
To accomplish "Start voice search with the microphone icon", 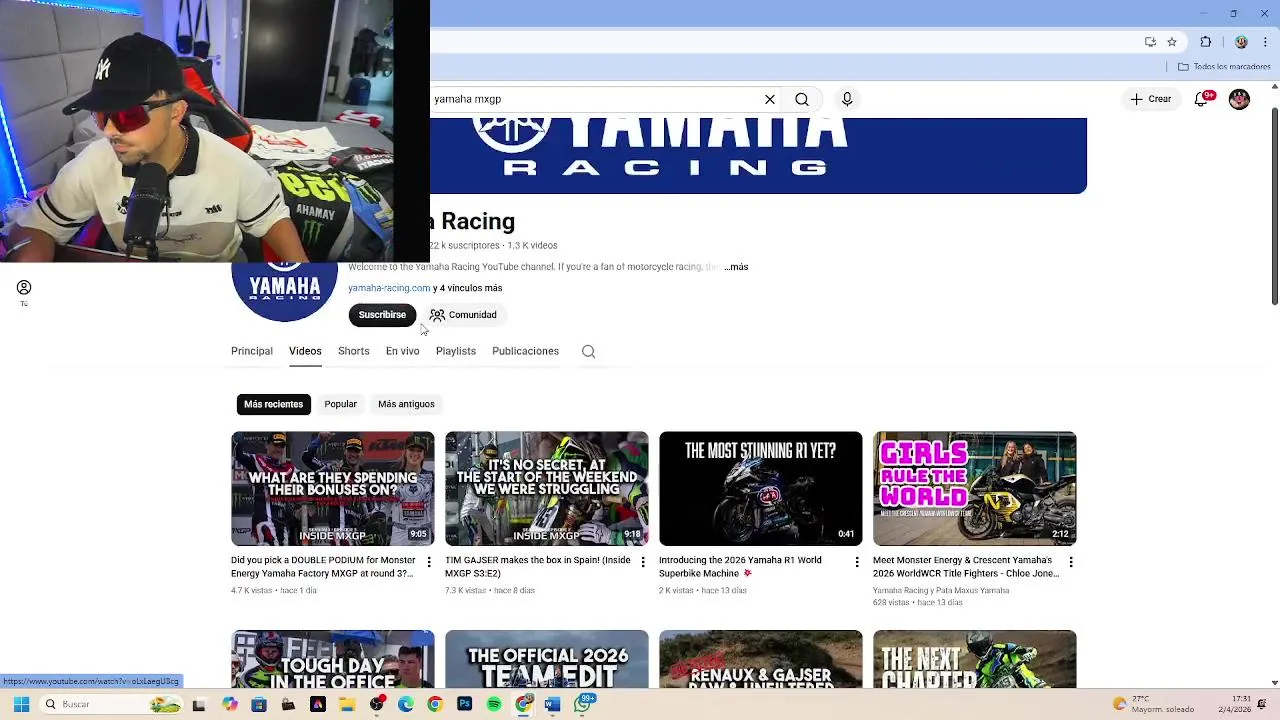I will [847, 99].
